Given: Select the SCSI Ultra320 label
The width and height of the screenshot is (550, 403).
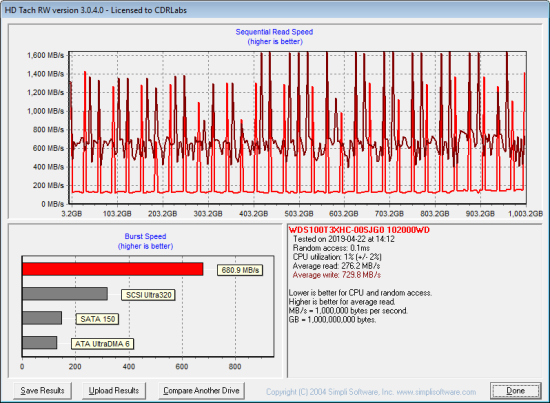Looking at the screenshot, I should click(148, 295).
